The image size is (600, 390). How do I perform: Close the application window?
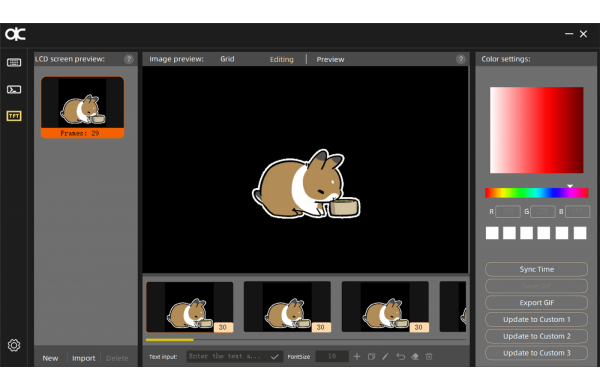tap(583, 34)
